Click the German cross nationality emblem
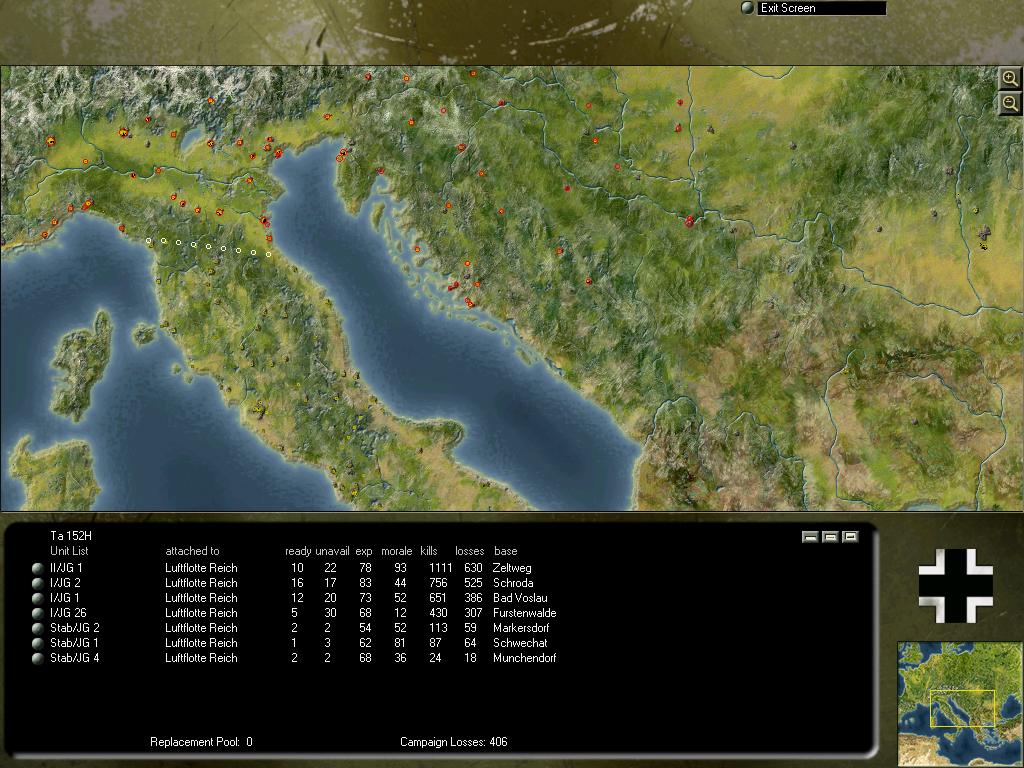1024x768 pixels. coord(955,586)
